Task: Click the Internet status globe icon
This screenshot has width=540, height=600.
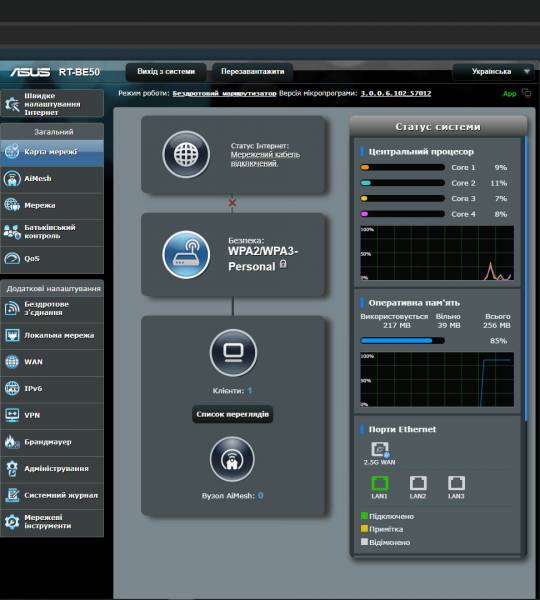Action: click(186, 155)
